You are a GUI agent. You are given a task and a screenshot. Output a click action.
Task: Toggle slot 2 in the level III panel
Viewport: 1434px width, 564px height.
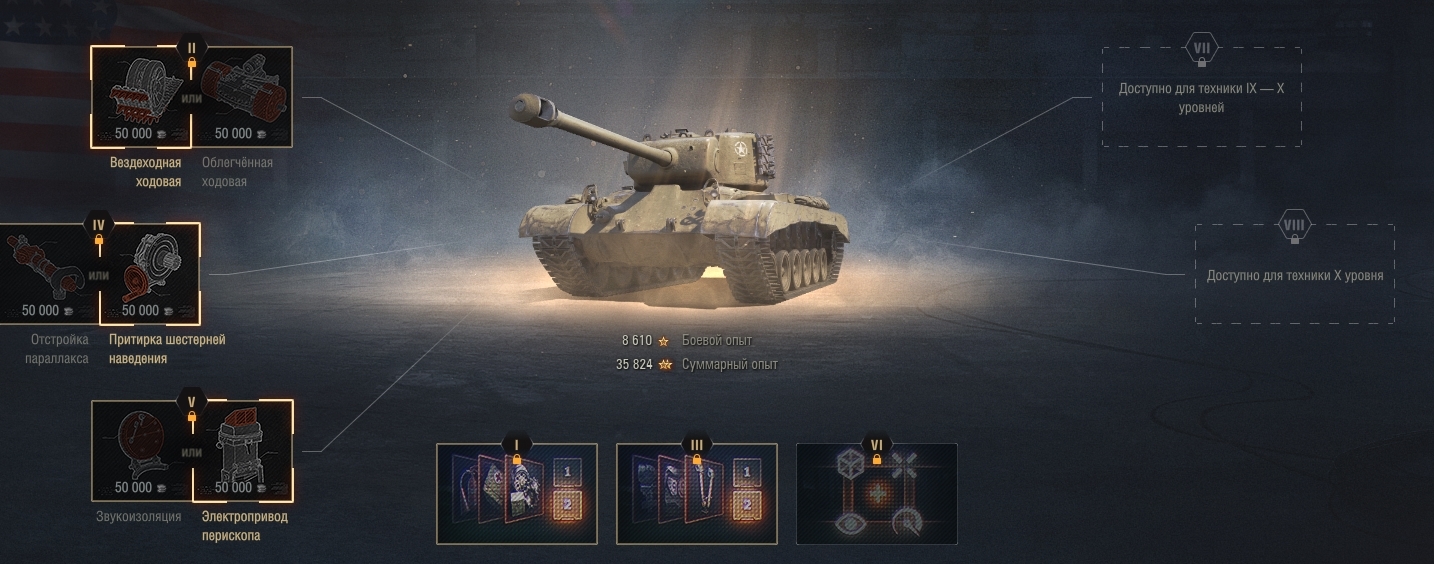coord(746,505)
